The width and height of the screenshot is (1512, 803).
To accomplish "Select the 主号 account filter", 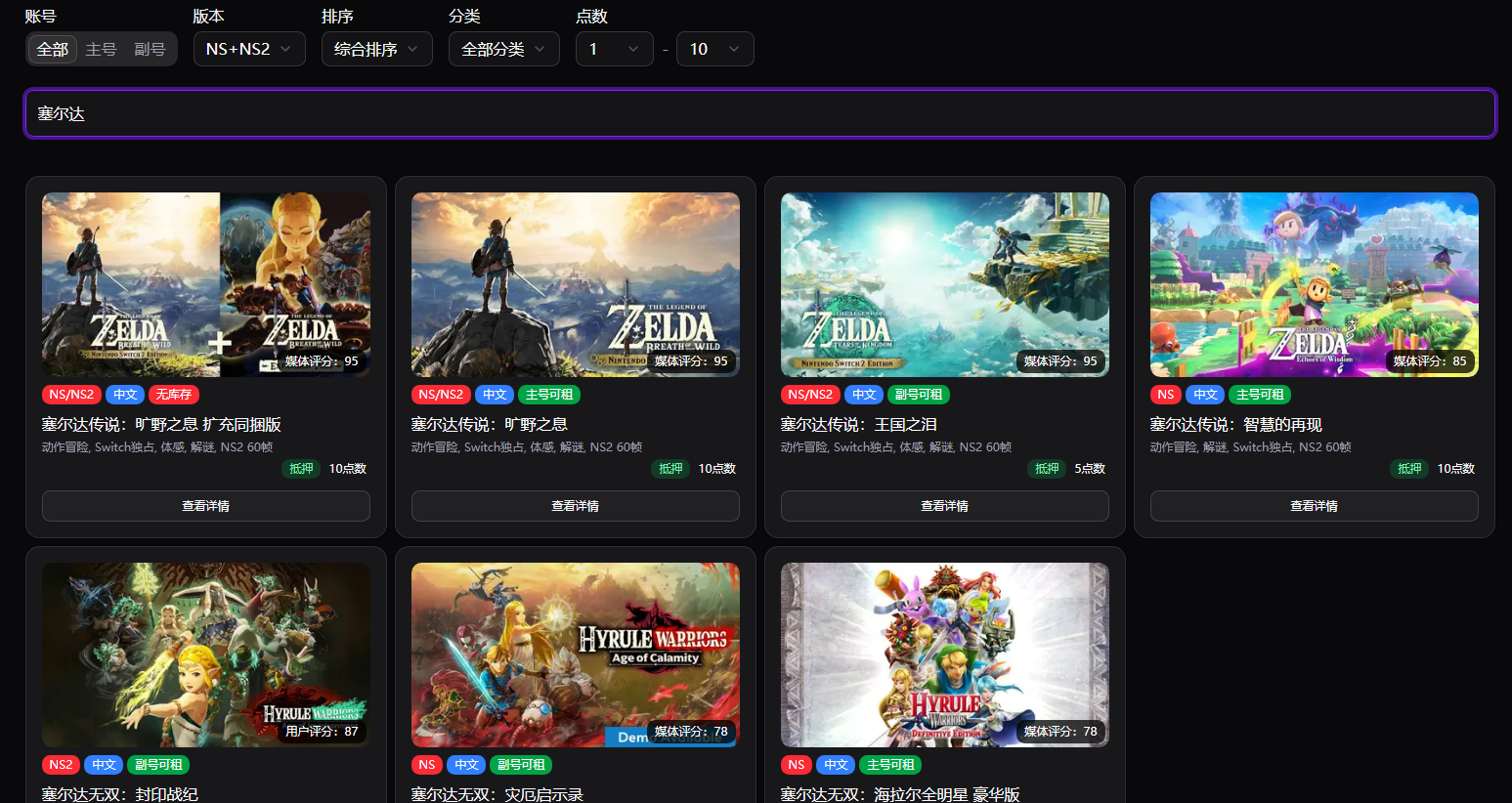I will (x=102, y=49).
